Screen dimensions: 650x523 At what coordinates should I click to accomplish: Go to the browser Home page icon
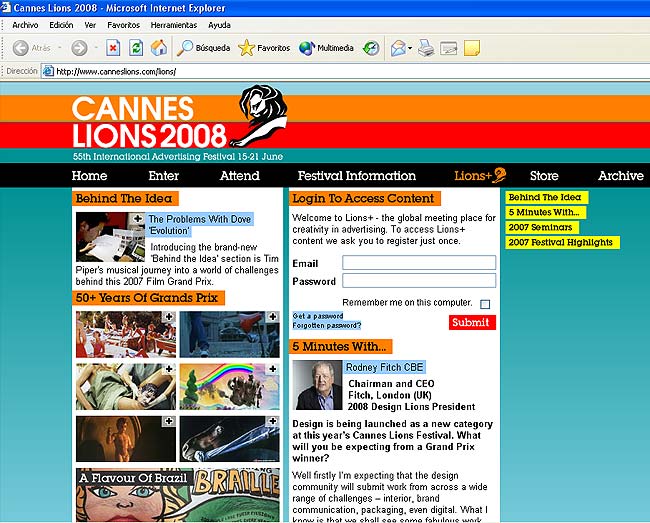159,47
